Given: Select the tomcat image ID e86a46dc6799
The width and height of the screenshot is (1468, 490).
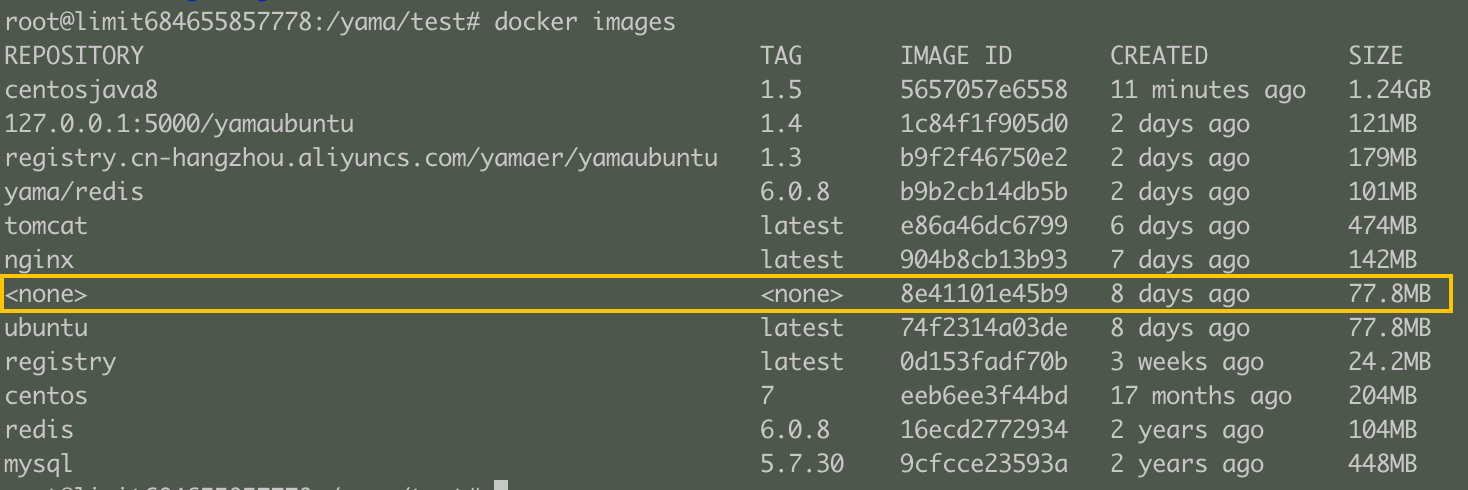Looking at the screenshot, I should tap(984, 226).
